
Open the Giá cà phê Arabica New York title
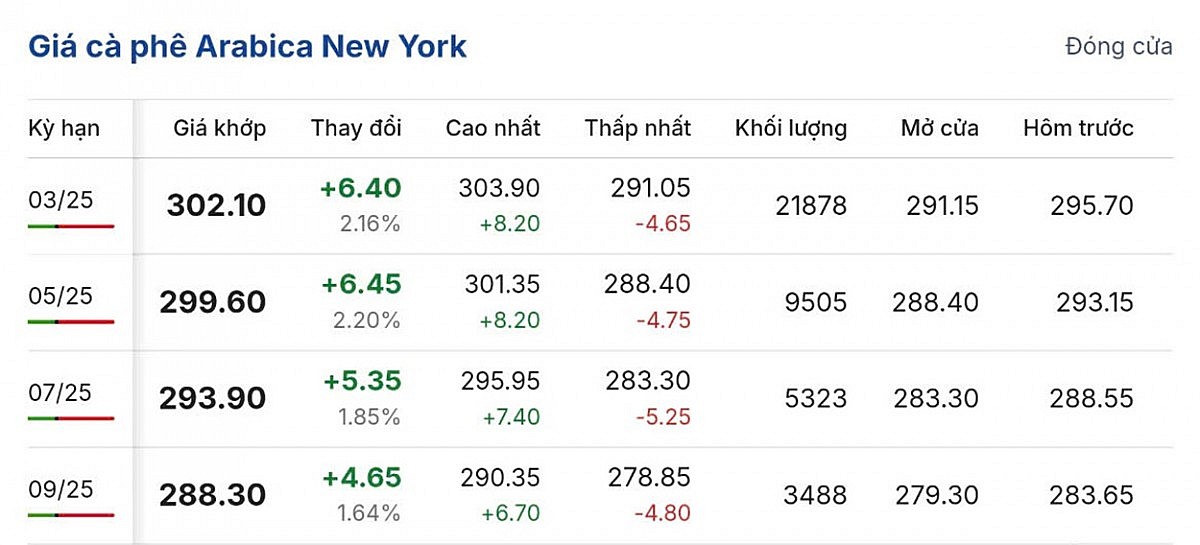pos(247,47)
